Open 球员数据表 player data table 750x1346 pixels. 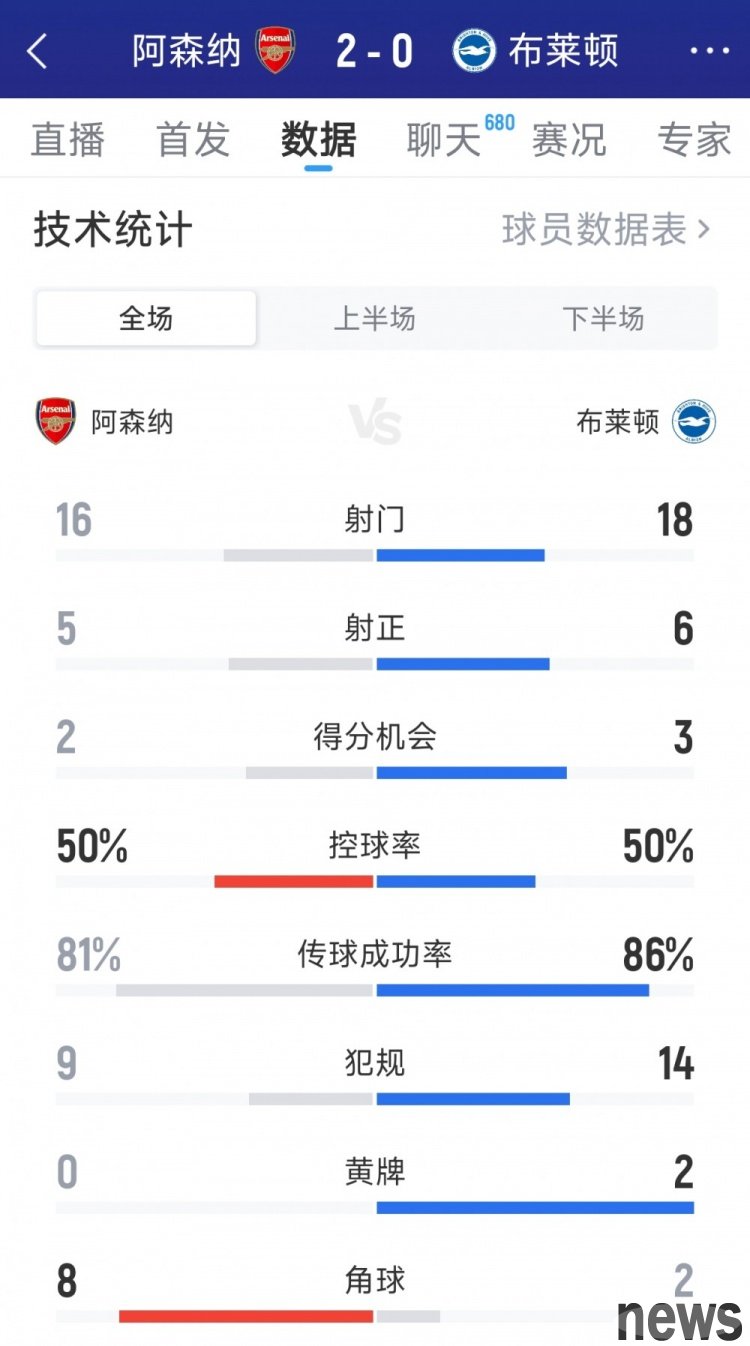[605, 230]
